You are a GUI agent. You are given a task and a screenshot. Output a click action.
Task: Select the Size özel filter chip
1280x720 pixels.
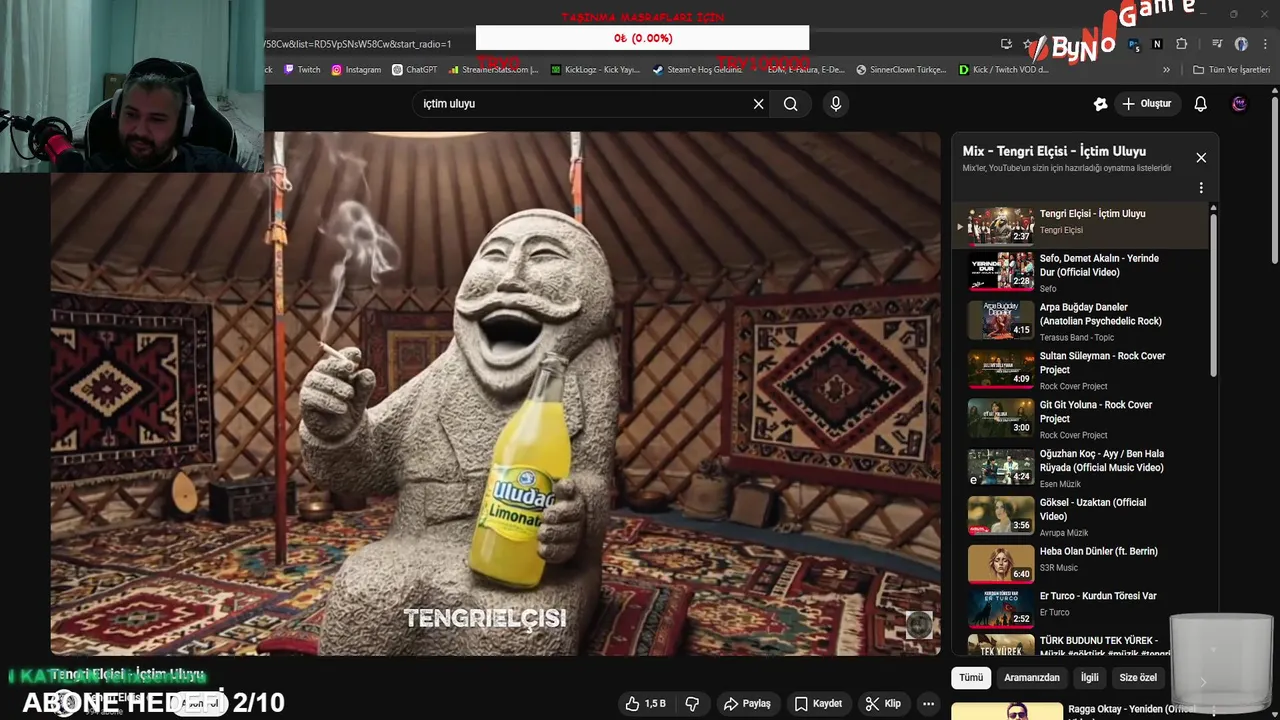(1138, 678)
